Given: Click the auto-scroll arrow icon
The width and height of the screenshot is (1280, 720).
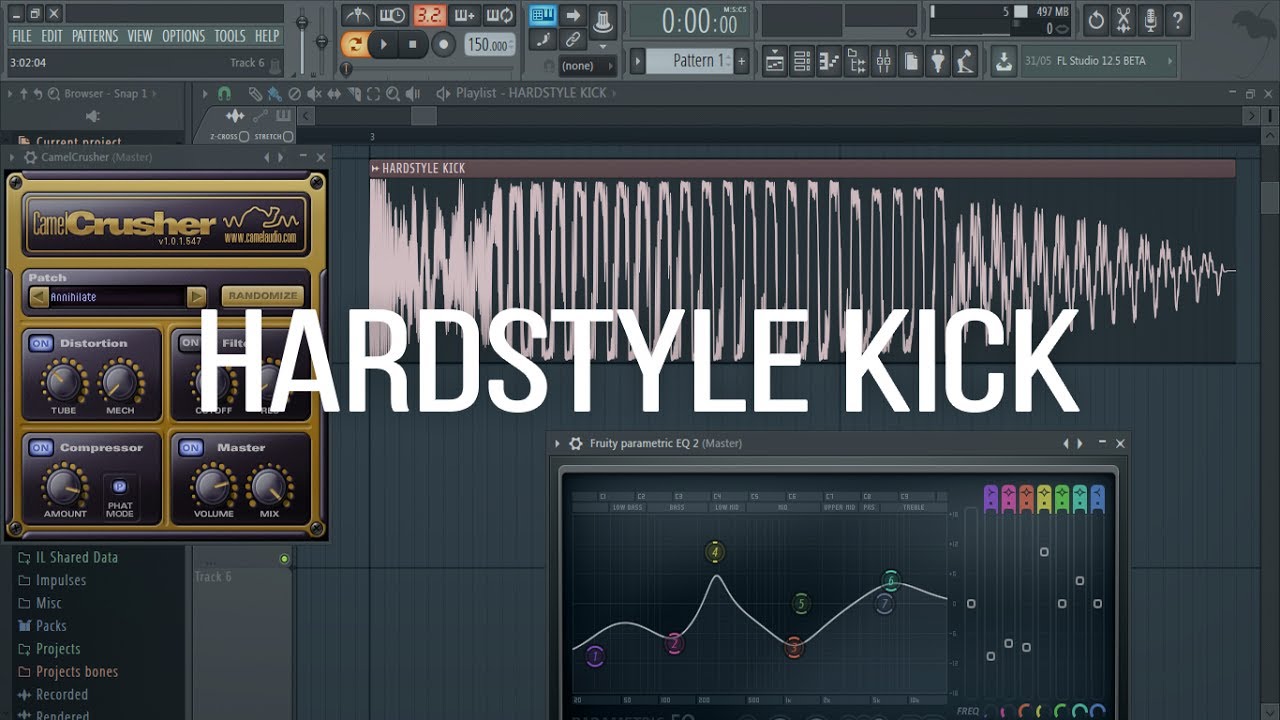Looking at the screenshot, I should click(573, 15).
